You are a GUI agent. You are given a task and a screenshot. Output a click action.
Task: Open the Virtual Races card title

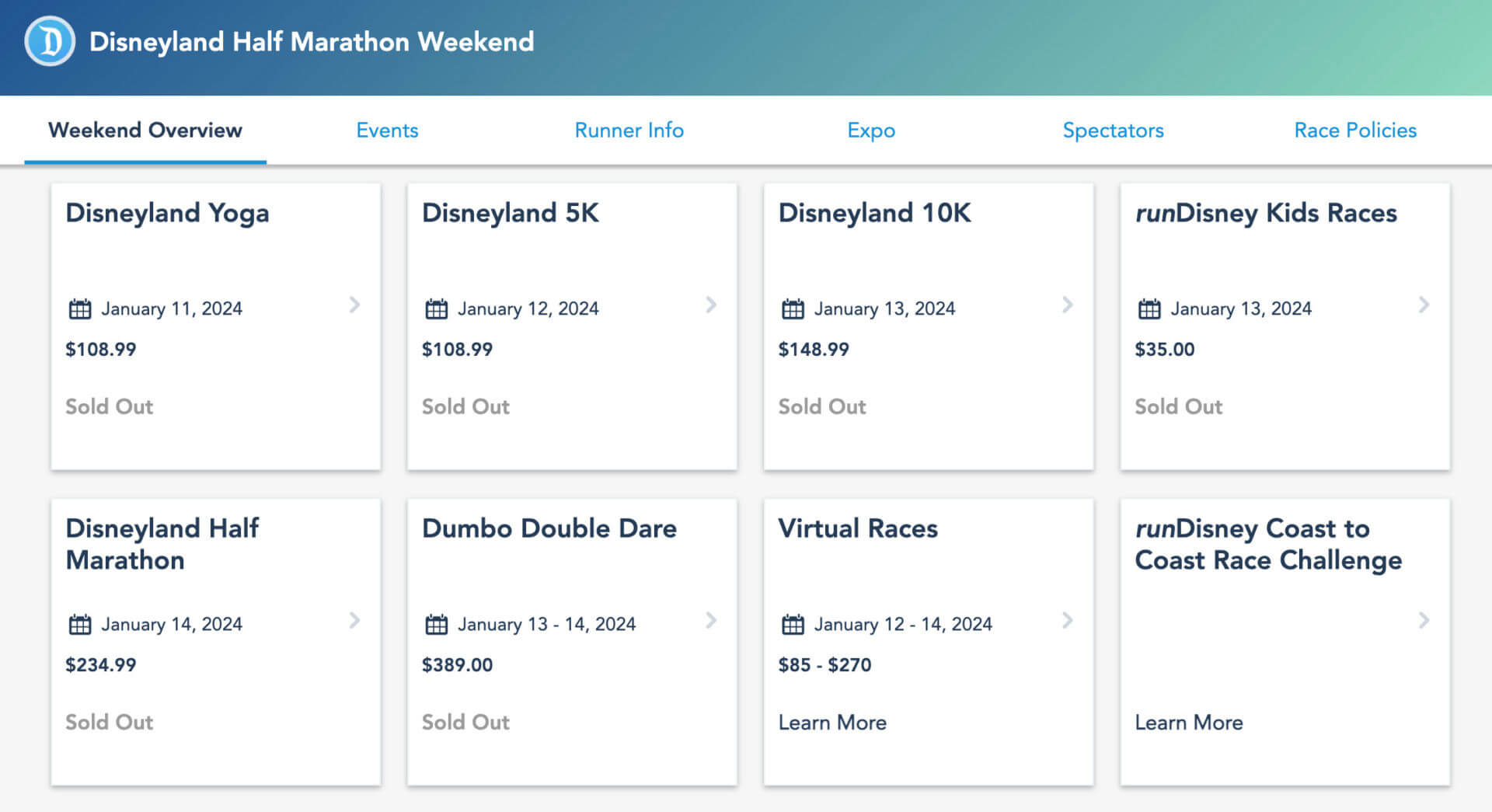tap(858, 528)
